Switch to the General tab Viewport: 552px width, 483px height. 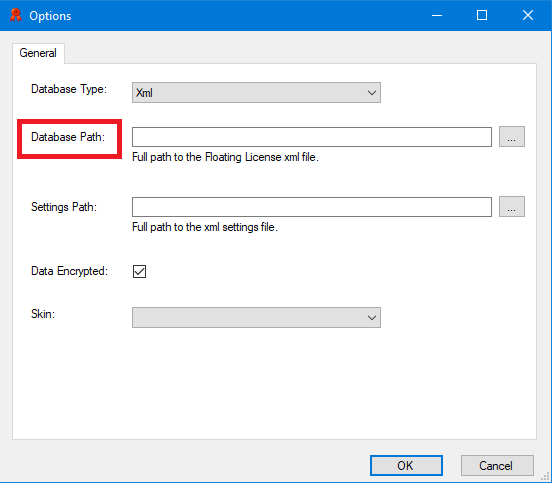(x=38, y=53)
